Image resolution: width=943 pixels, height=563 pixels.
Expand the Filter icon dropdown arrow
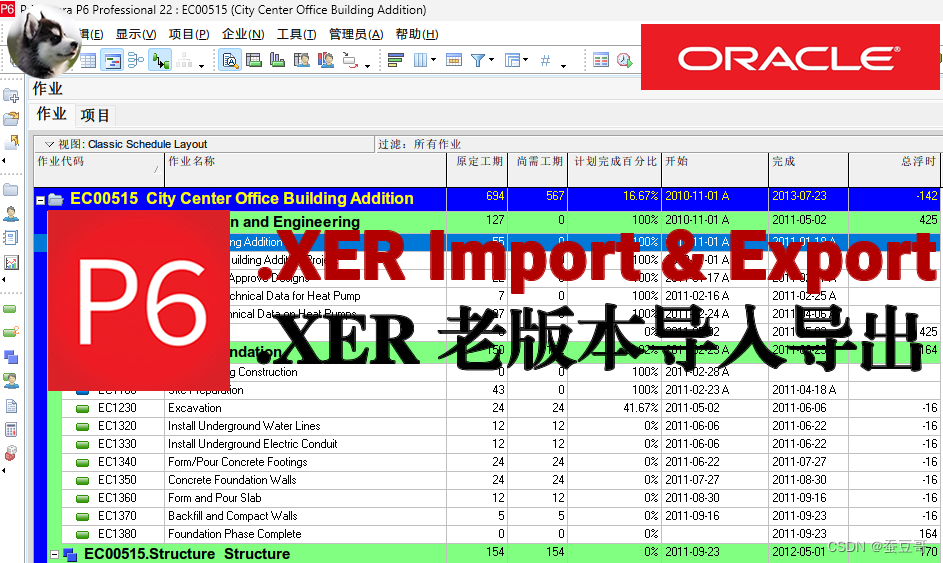click(x=491, y=60)
